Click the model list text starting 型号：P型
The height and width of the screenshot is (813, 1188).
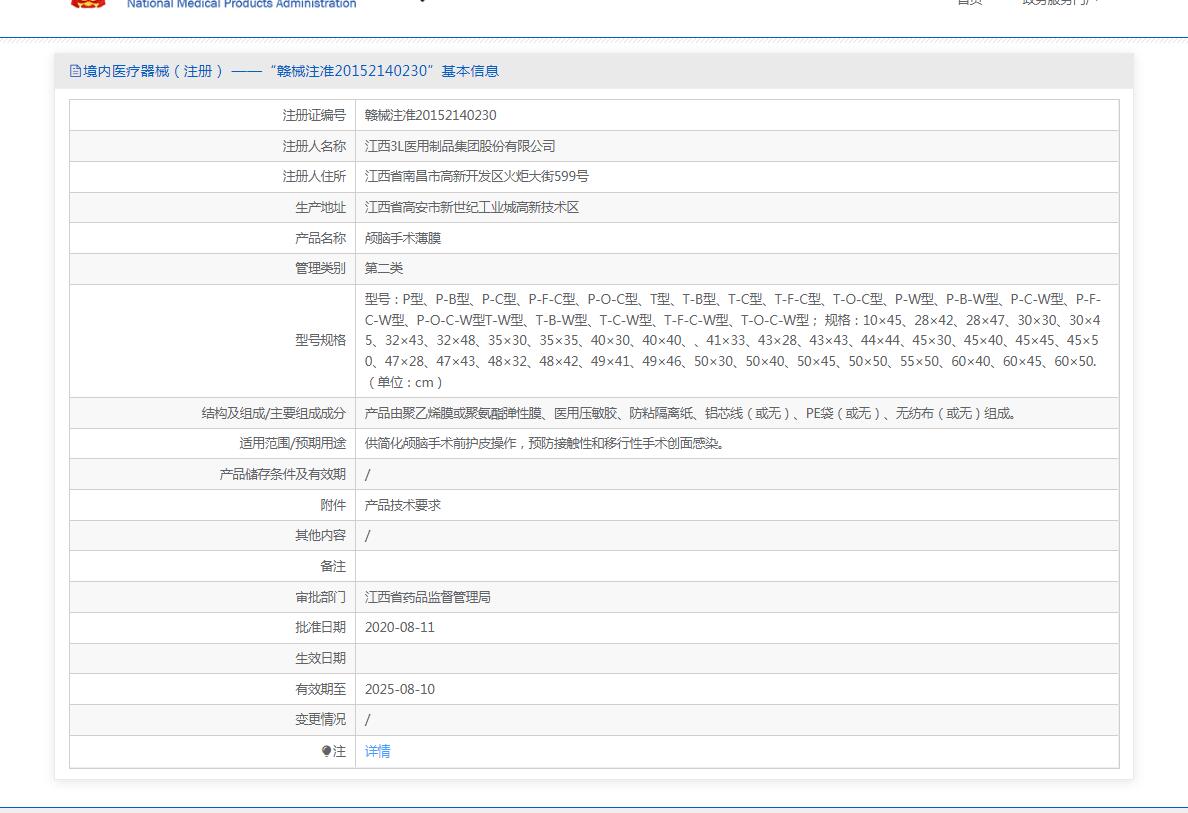click(x=732, y=341)
